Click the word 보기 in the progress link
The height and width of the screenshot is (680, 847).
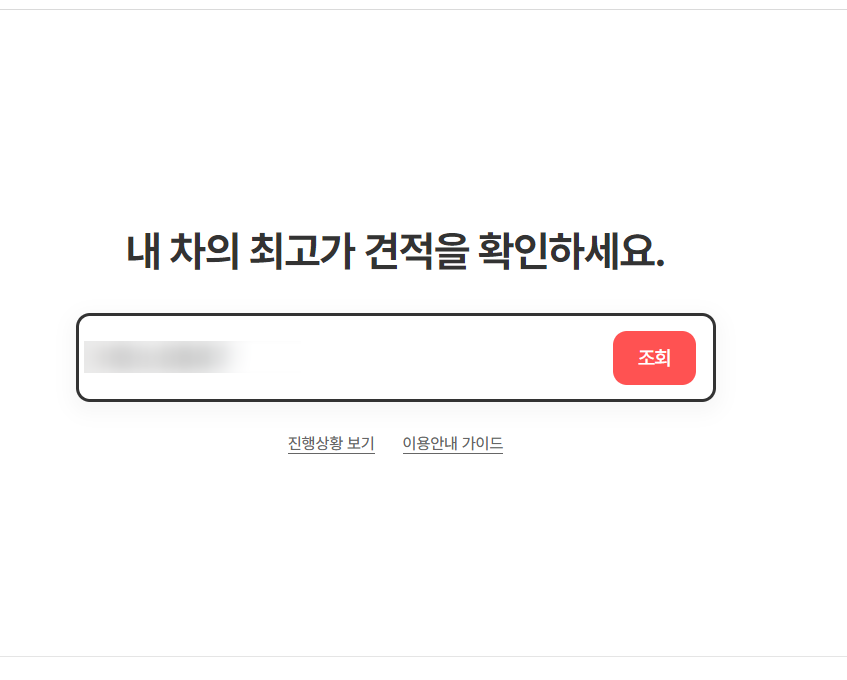pyautogui.click(x=361, y=443)
